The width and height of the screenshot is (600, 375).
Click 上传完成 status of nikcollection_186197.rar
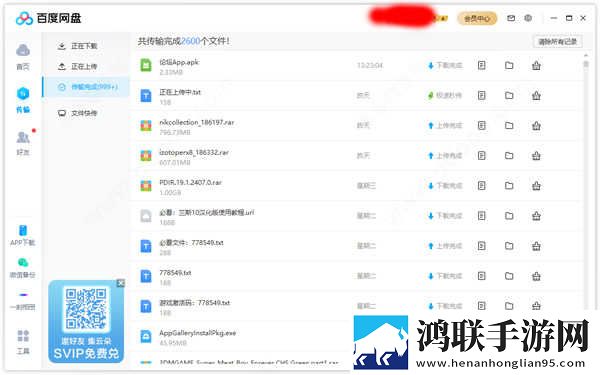click(445, 126)
